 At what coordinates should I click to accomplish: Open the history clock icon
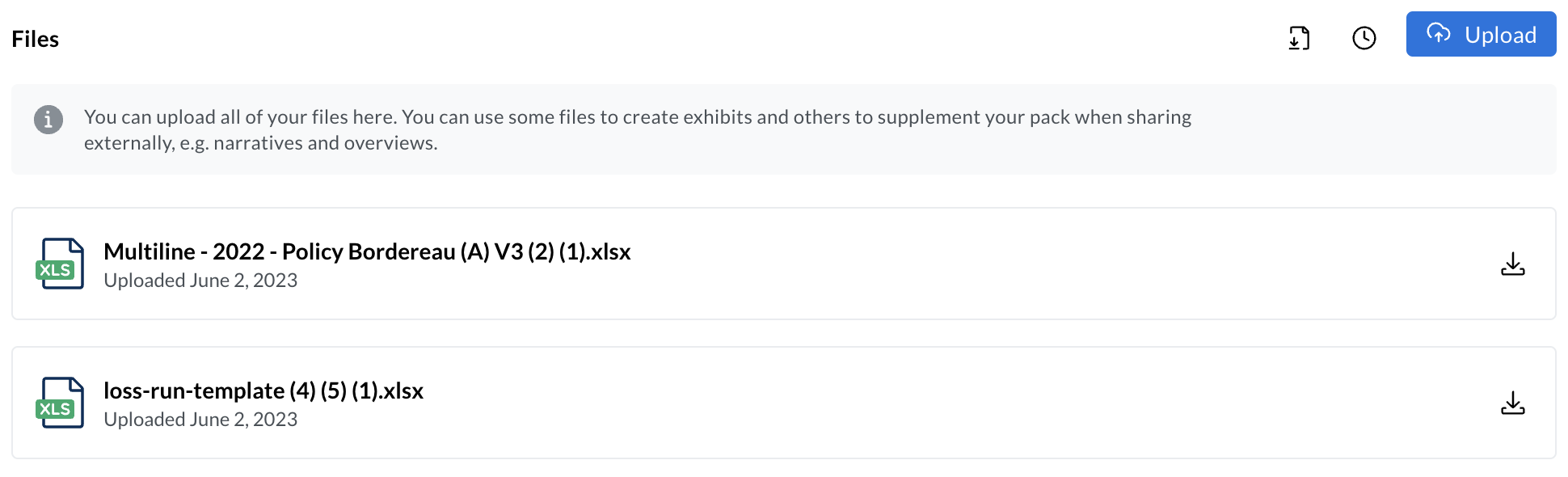pyautogui.click(x=1364, y=38)
